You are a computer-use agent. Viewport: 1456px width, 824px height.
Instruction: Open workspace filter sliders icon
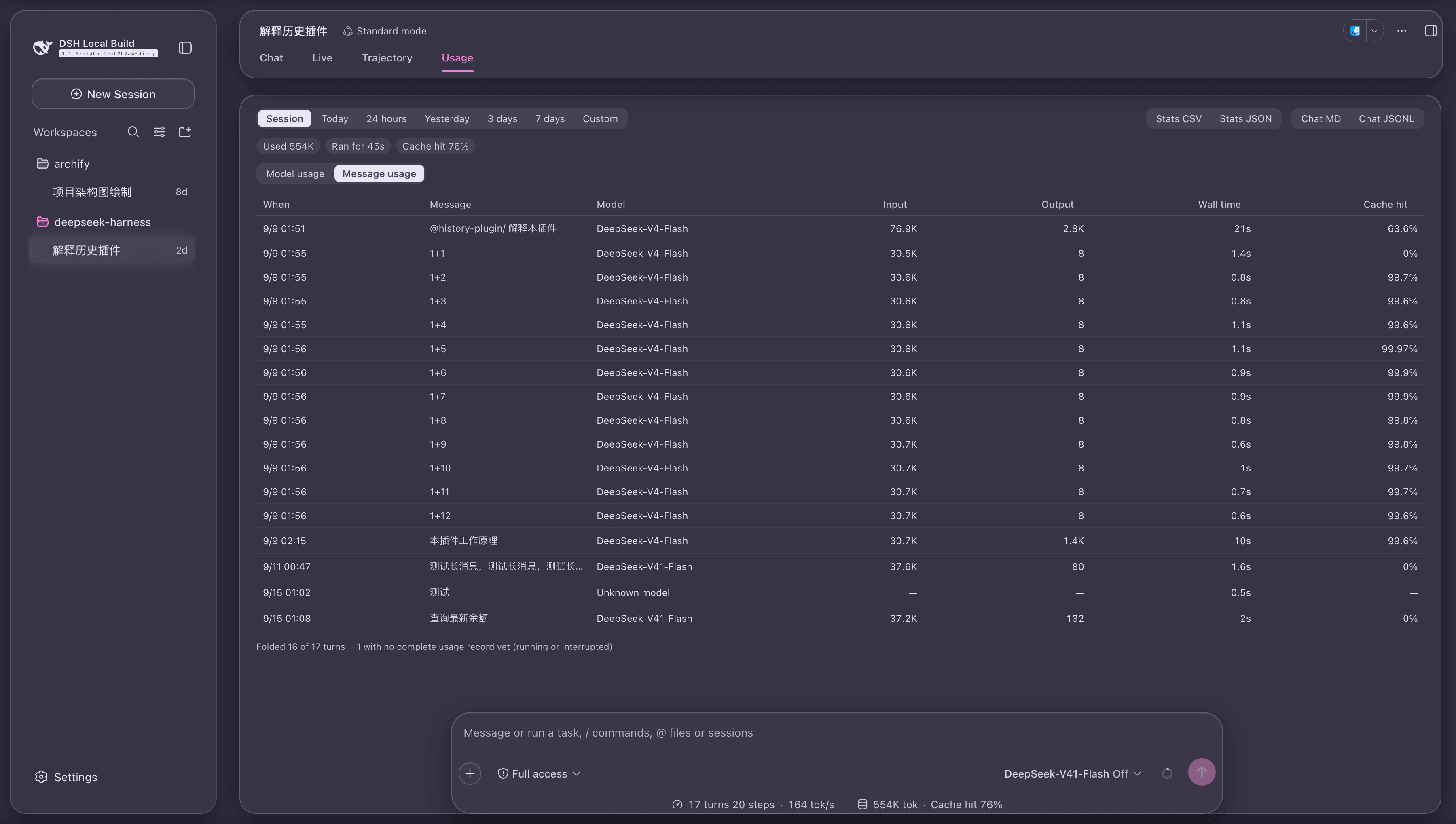(x=159, y=132)
